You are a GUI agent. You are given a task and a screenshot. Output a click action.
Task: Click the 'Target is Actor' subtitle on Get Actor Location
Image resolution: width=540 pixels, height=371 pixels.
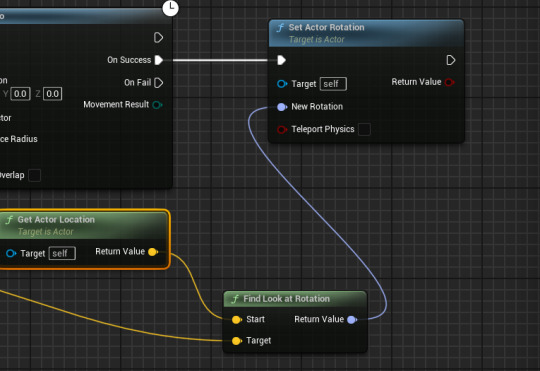45,232
